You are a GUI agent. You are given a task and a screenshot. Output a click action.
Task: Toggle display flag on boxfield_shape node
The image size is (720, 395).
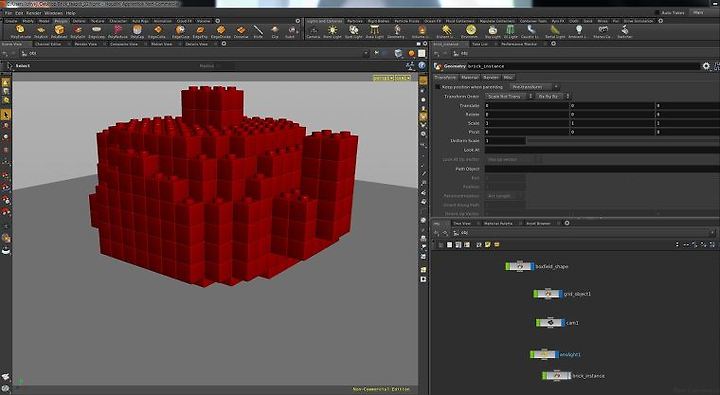(x=532, y=266)
